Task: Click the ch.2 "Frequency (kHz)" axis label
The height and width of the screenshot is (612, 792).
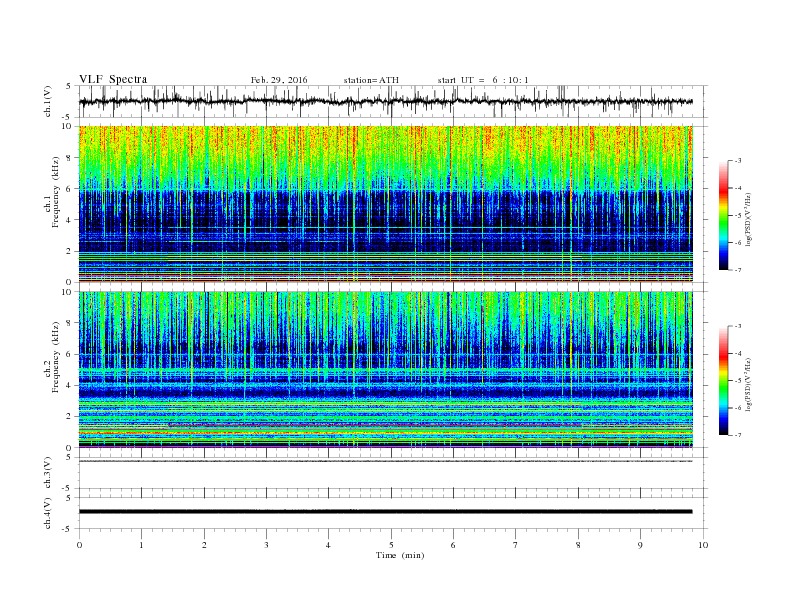Action: tap(56, 356)
